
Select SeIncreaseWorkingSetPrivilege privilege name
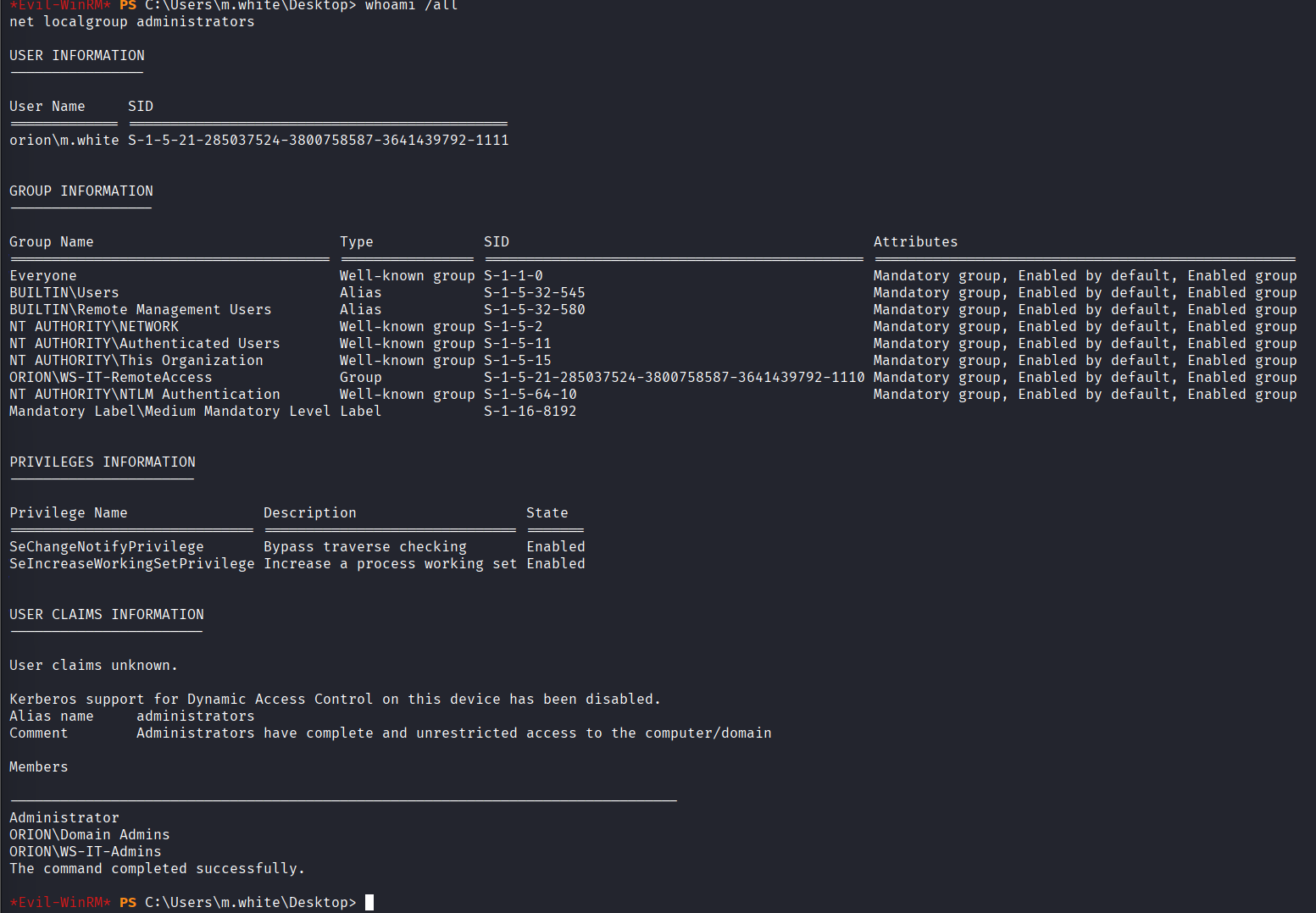132,564
